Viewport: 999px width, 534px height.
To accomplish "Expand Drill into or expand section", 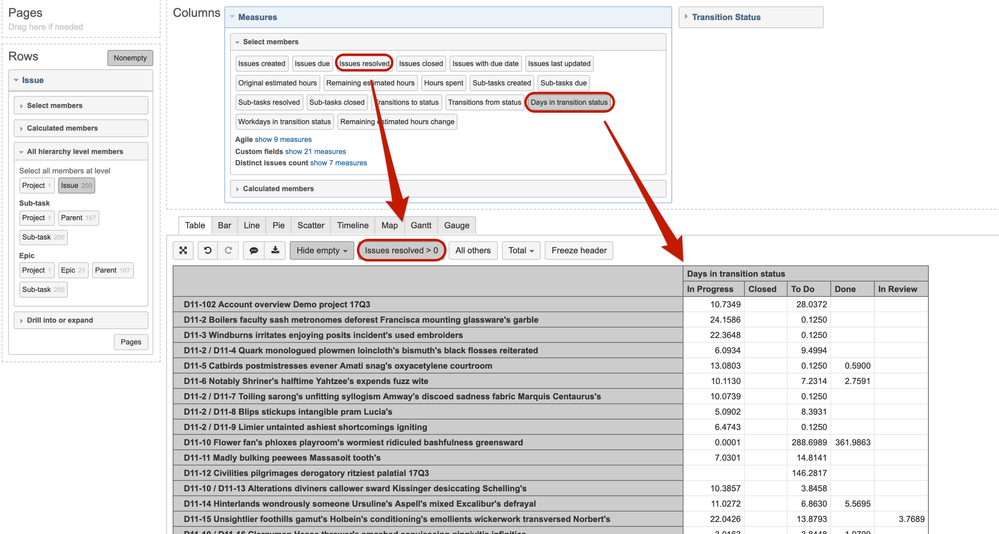I will pos(81,321).
